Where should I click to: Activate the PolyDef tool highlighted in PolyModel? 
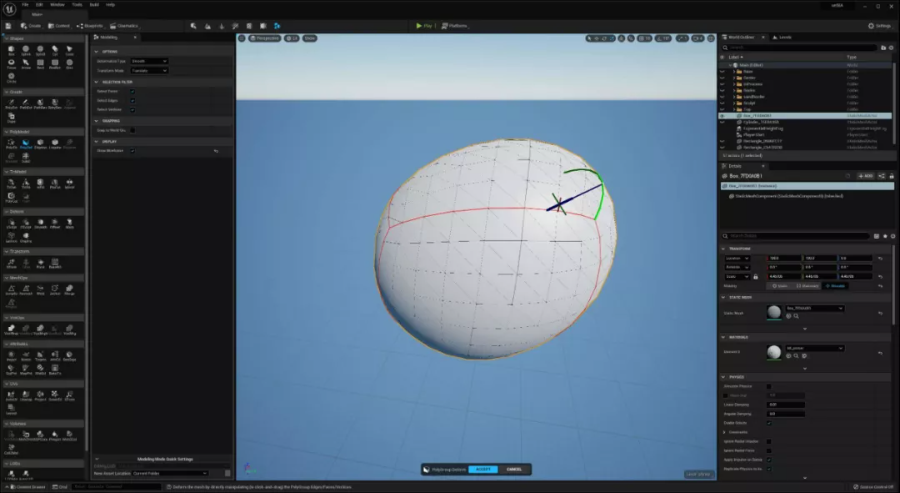click(x=26, y=143)
